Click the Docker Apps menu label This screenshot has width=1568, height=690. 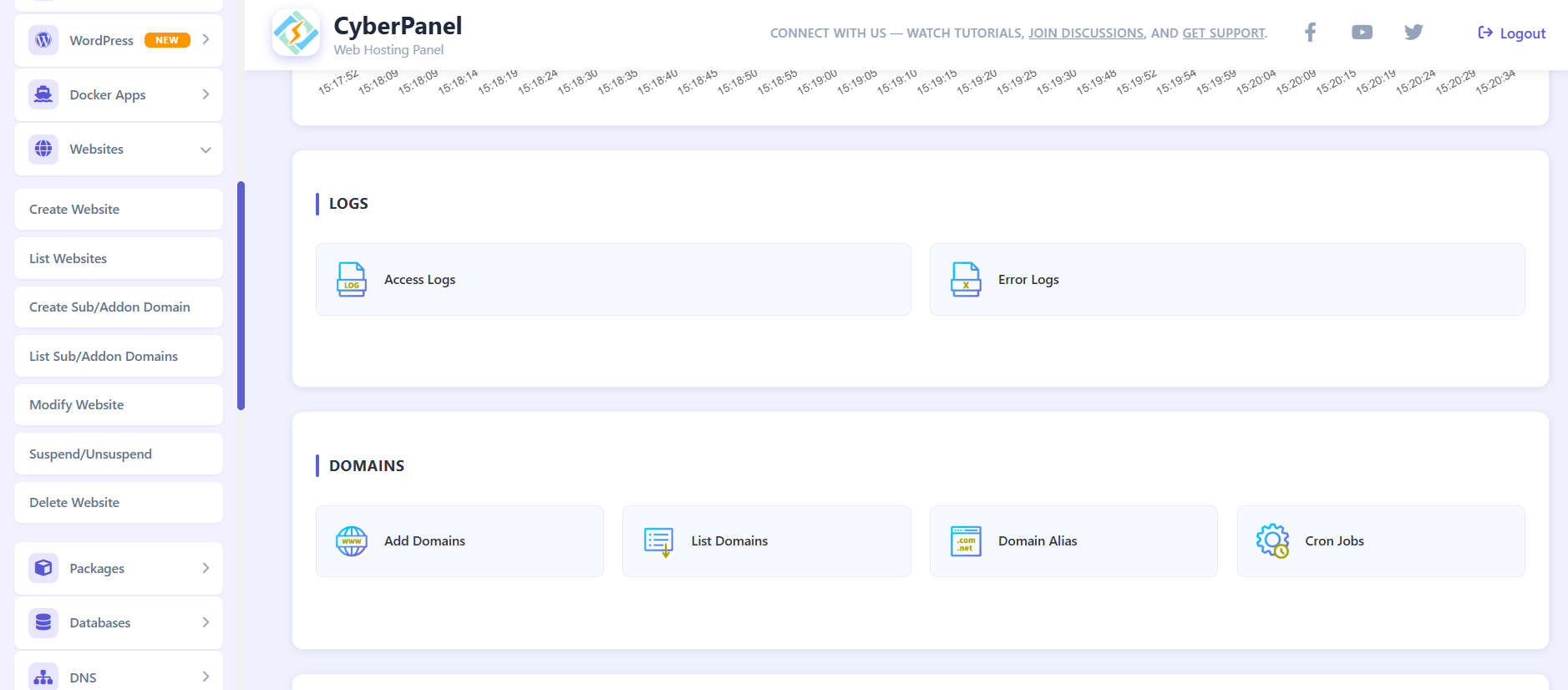[x=108, y=95]
